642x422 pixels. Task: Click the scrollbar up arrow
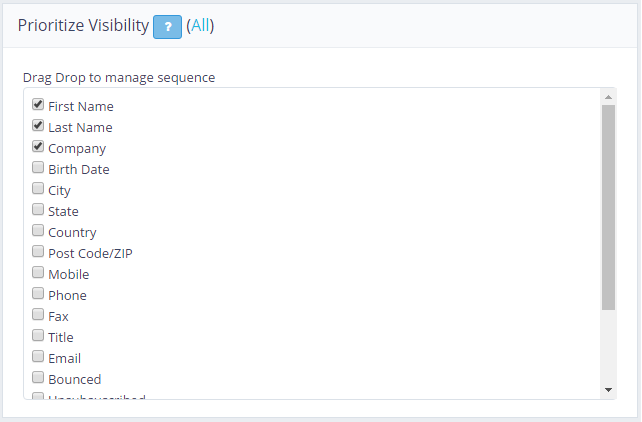(x=608, y=96)
